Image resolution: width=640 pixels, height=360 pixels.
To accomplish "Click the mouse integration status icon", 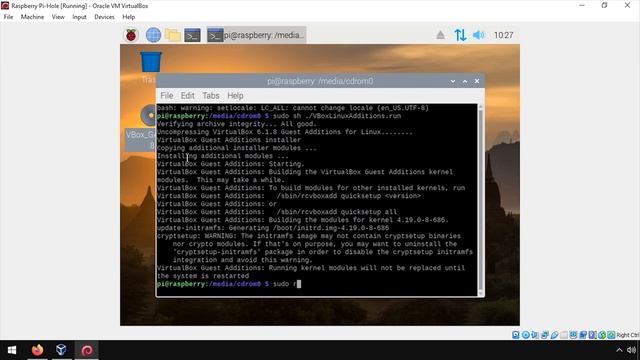I will coord(602,335).
